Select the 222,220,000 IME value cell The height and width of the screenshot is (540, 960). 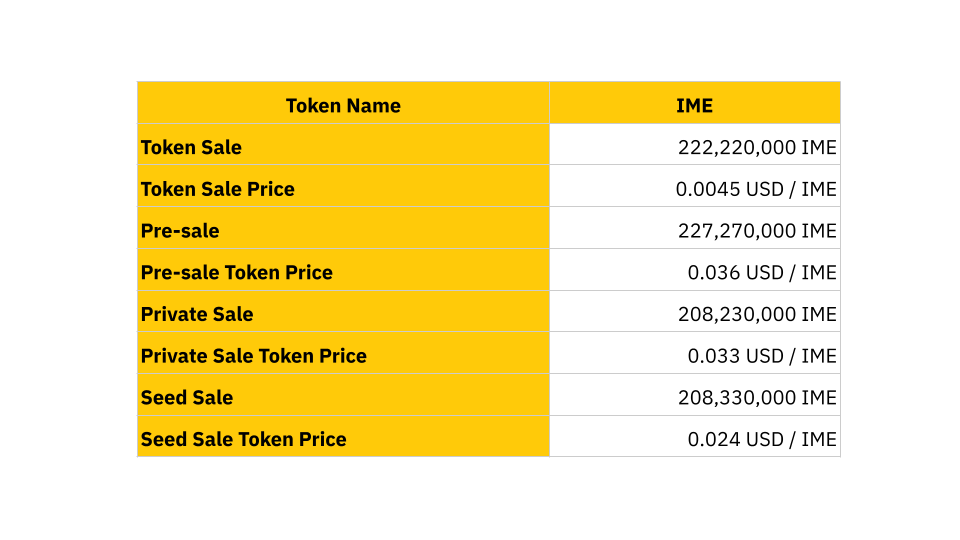[x=756, y=148]
